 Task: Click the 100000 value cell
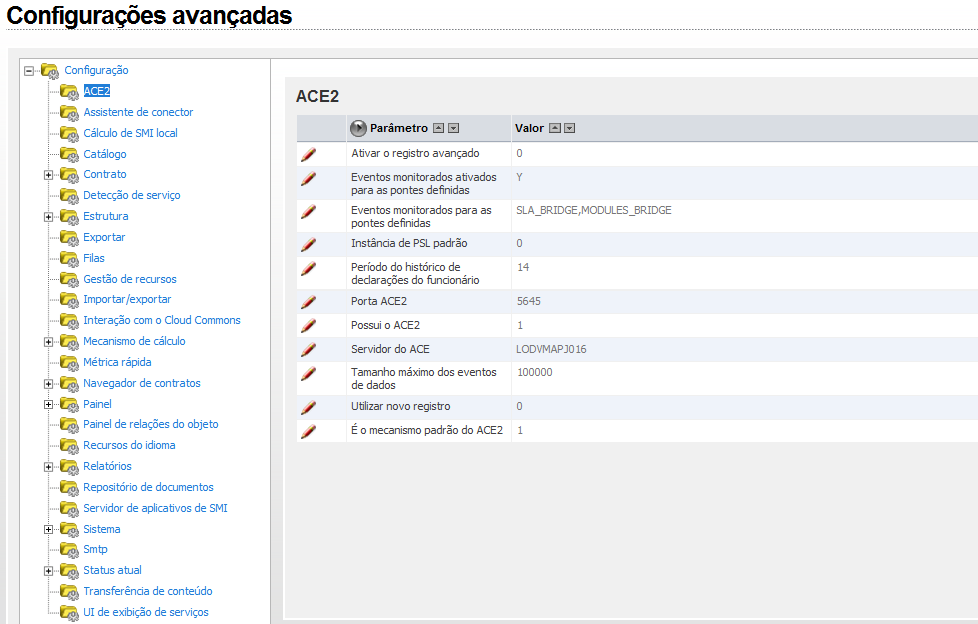click(535, 373)
